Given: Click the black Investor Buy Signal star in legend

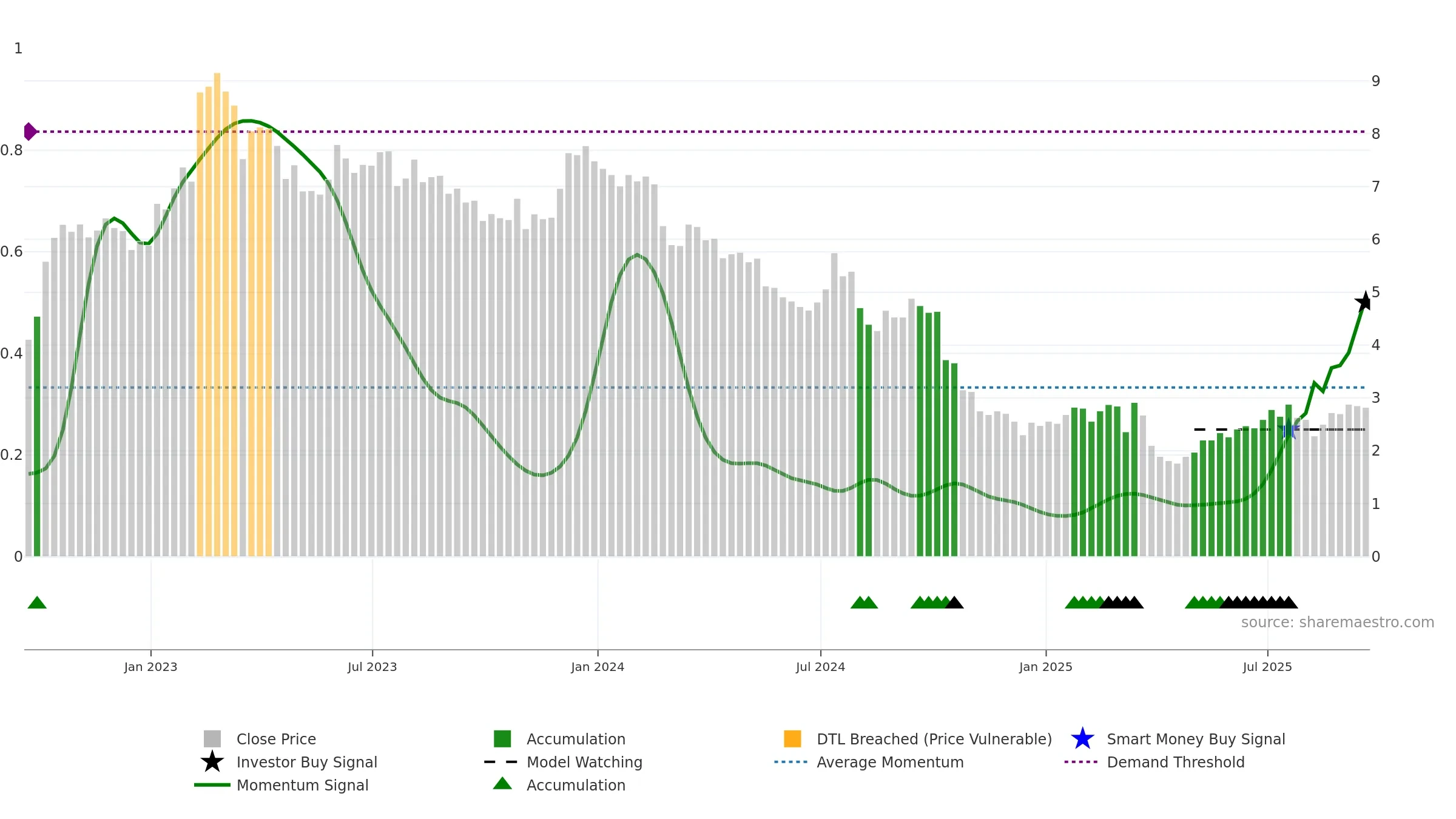Looking at the screenshot, I should (x=212, y=762).
